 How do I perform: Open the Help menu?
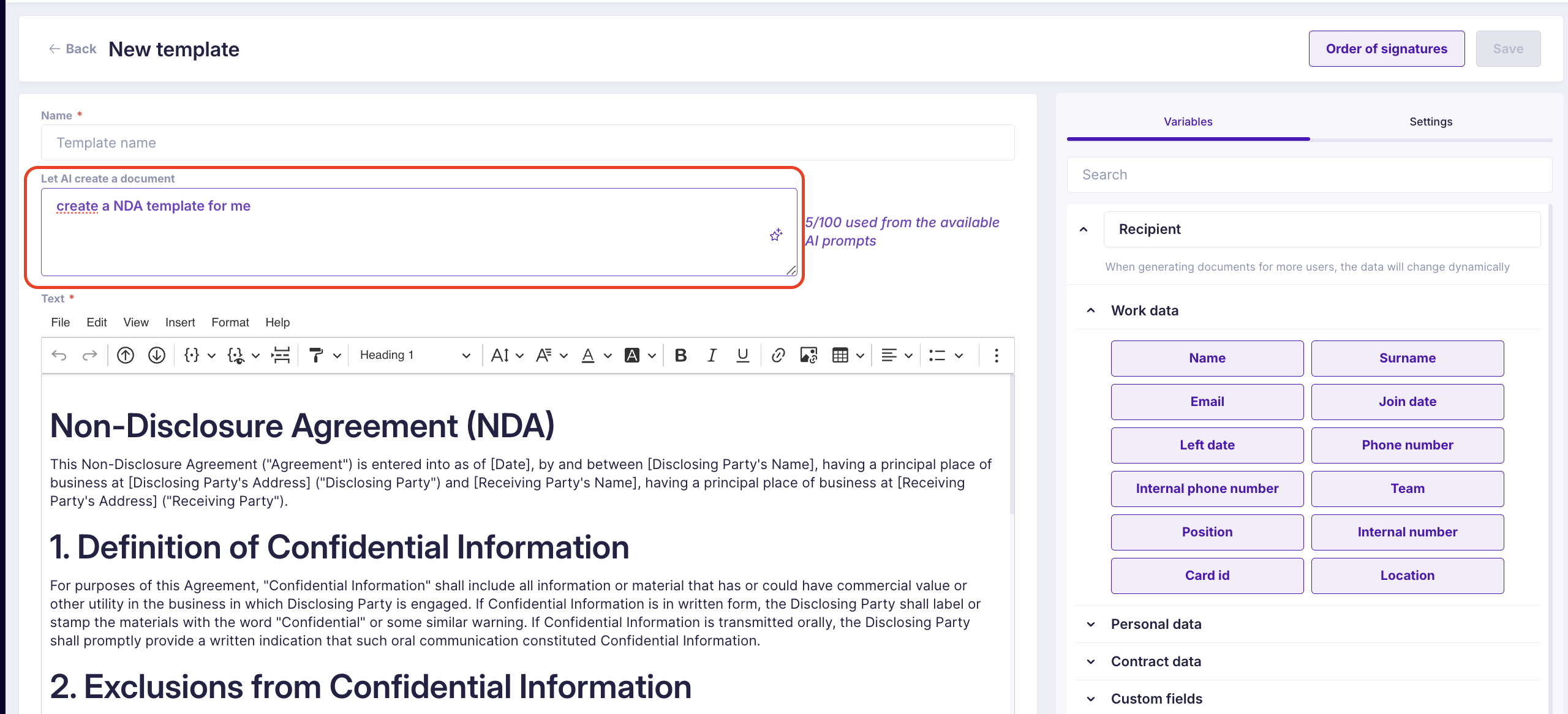[277, 322]
